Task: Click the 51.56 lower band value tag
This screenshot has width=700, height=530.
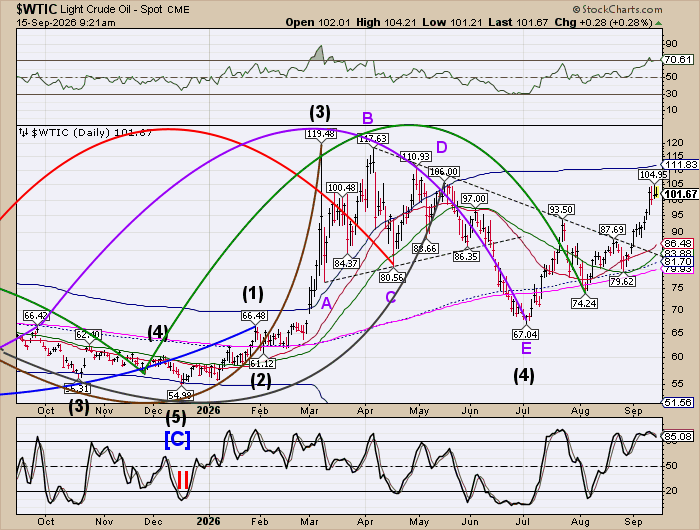Action: [x=678, y=402]
